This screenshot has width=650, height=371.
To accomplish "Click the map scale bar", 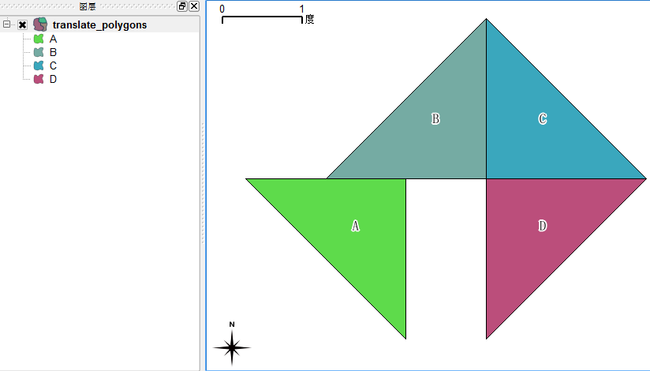I will coord(267,15).
